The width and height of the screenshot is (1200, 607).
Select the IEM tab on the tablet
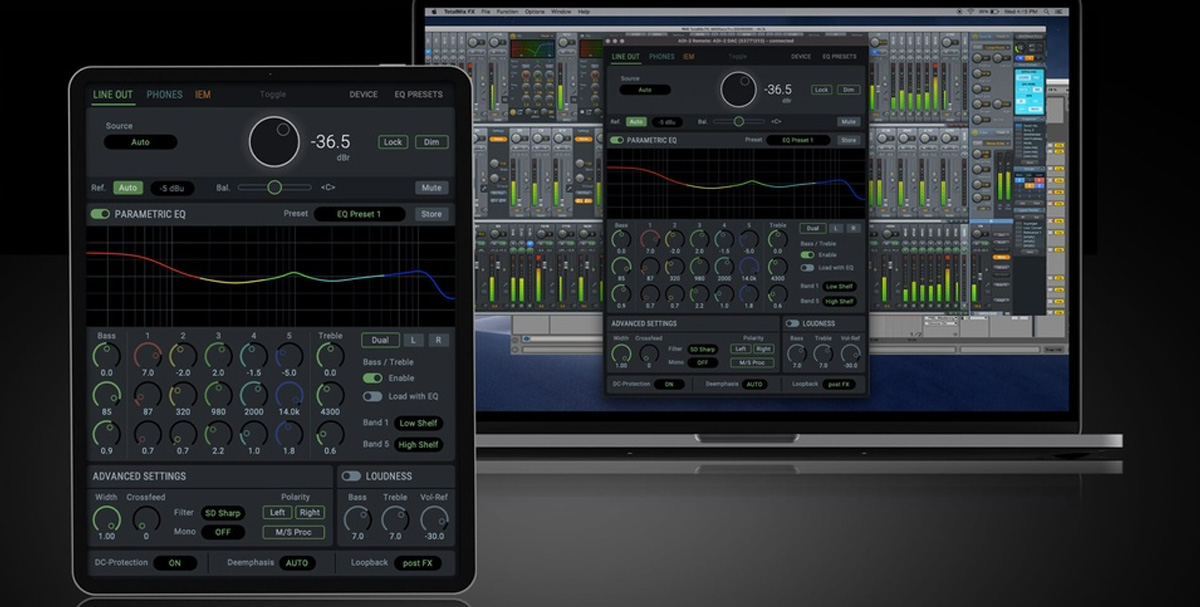[x=203, y=95]
